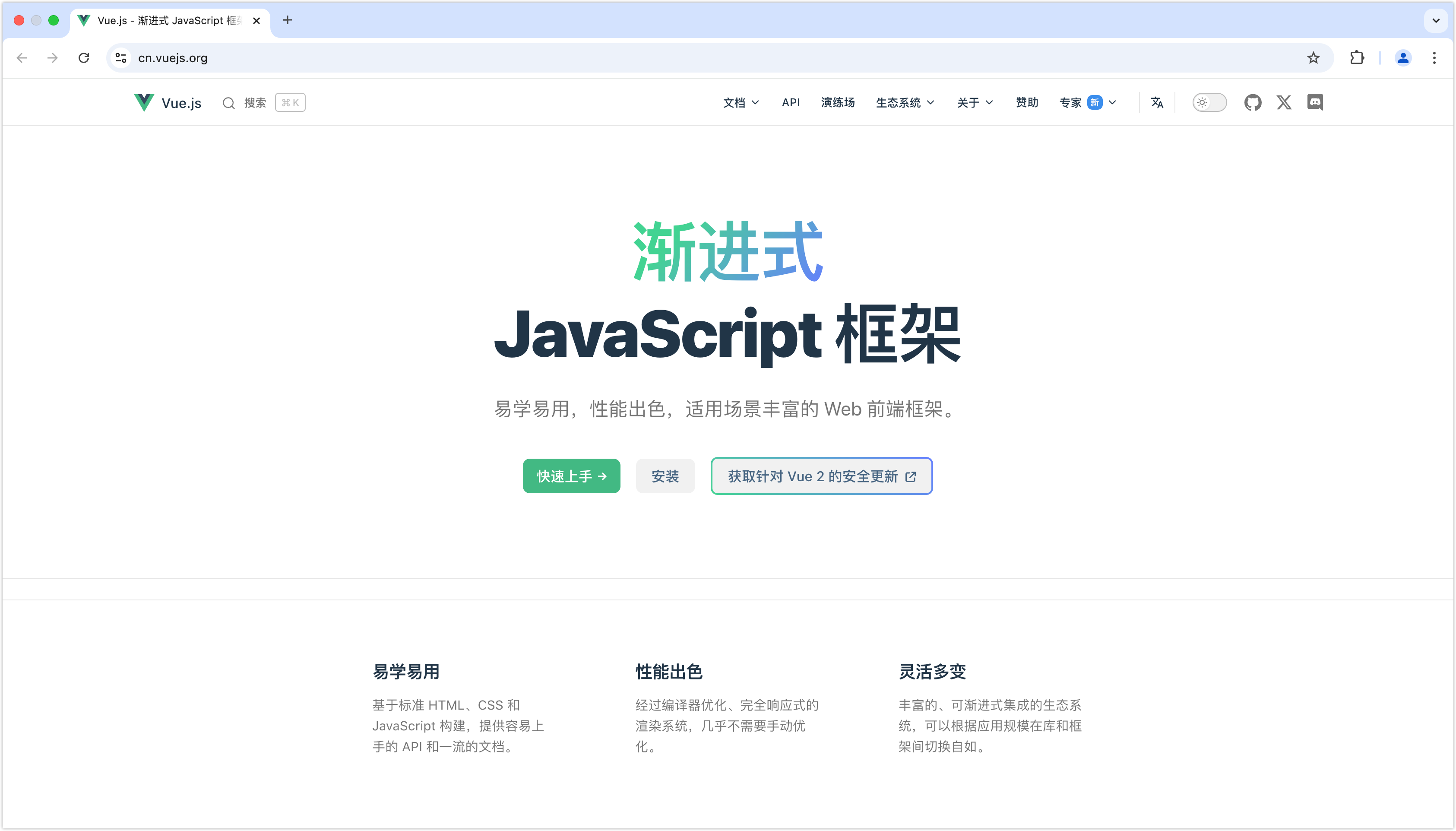Open the browser profile avatar

pyautogui.click(x=1403, y=57)
